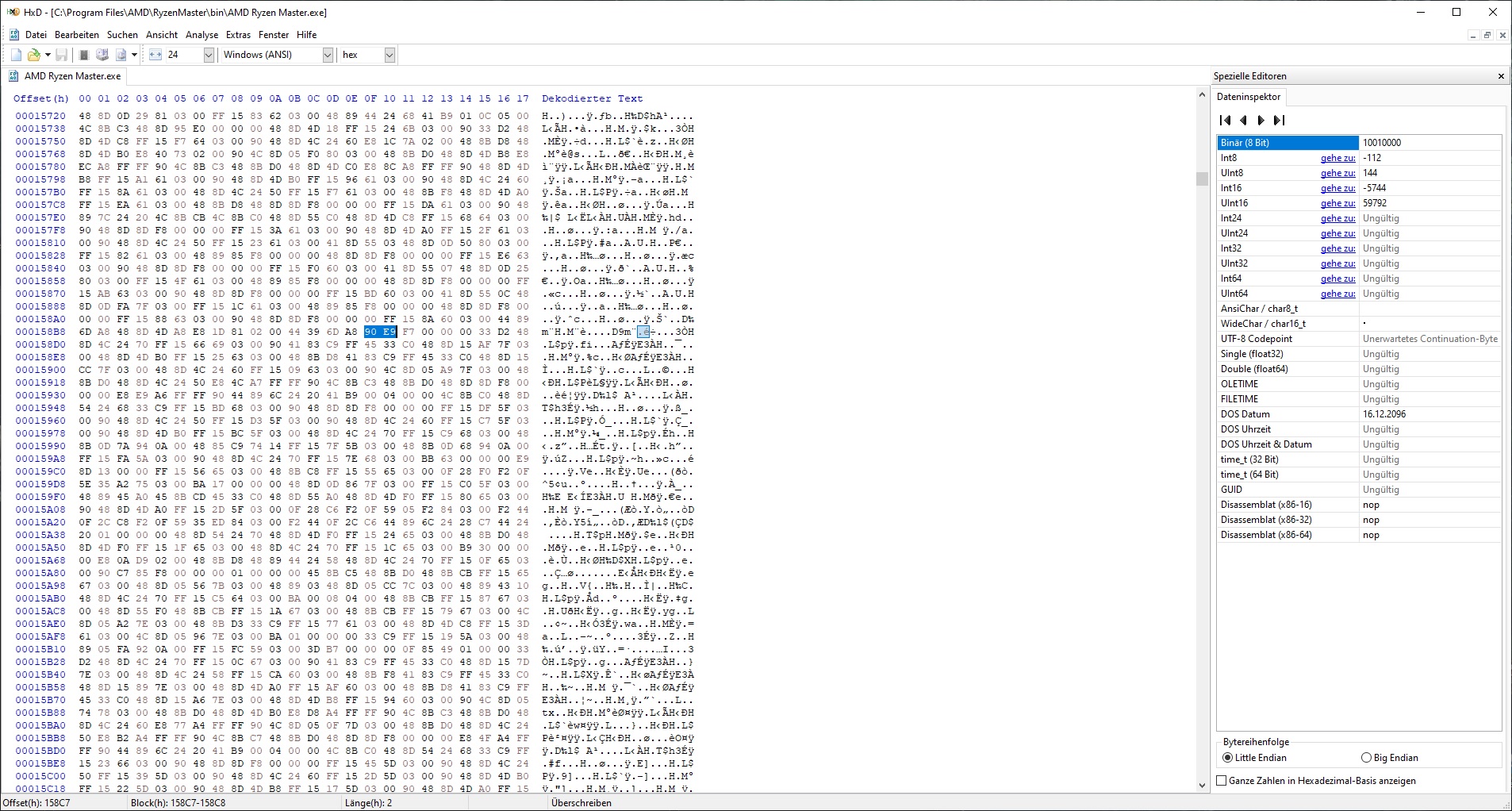Image resolution: width=1512 pixels, height=811 pixels.
Task: Select the Disassemblat (x86-64) row
Action: pyautogui.click(x=1359, y=535)
